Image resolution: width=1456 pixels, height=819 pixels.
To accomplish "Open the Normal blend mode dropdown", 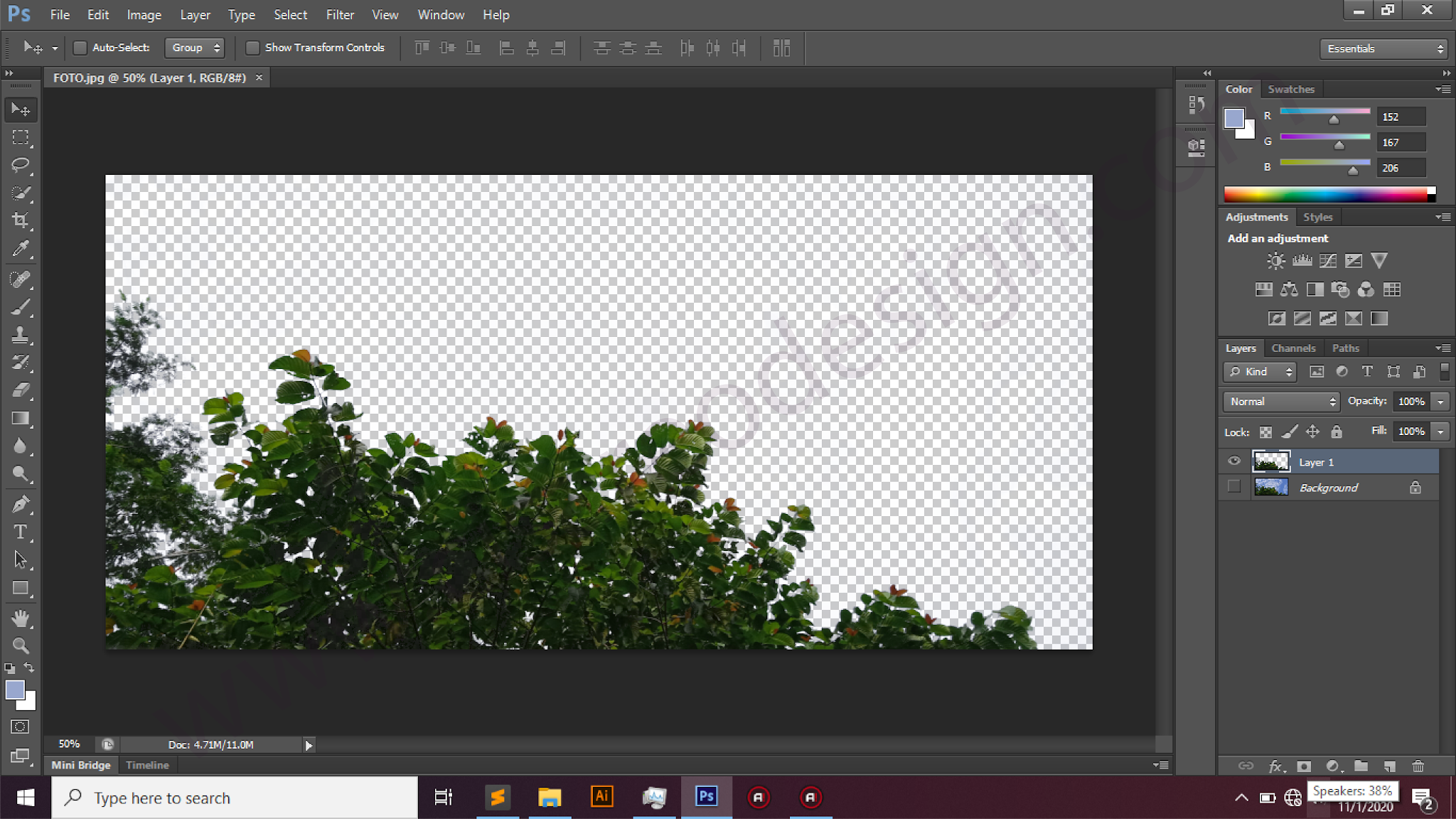I will (1280, 401).
